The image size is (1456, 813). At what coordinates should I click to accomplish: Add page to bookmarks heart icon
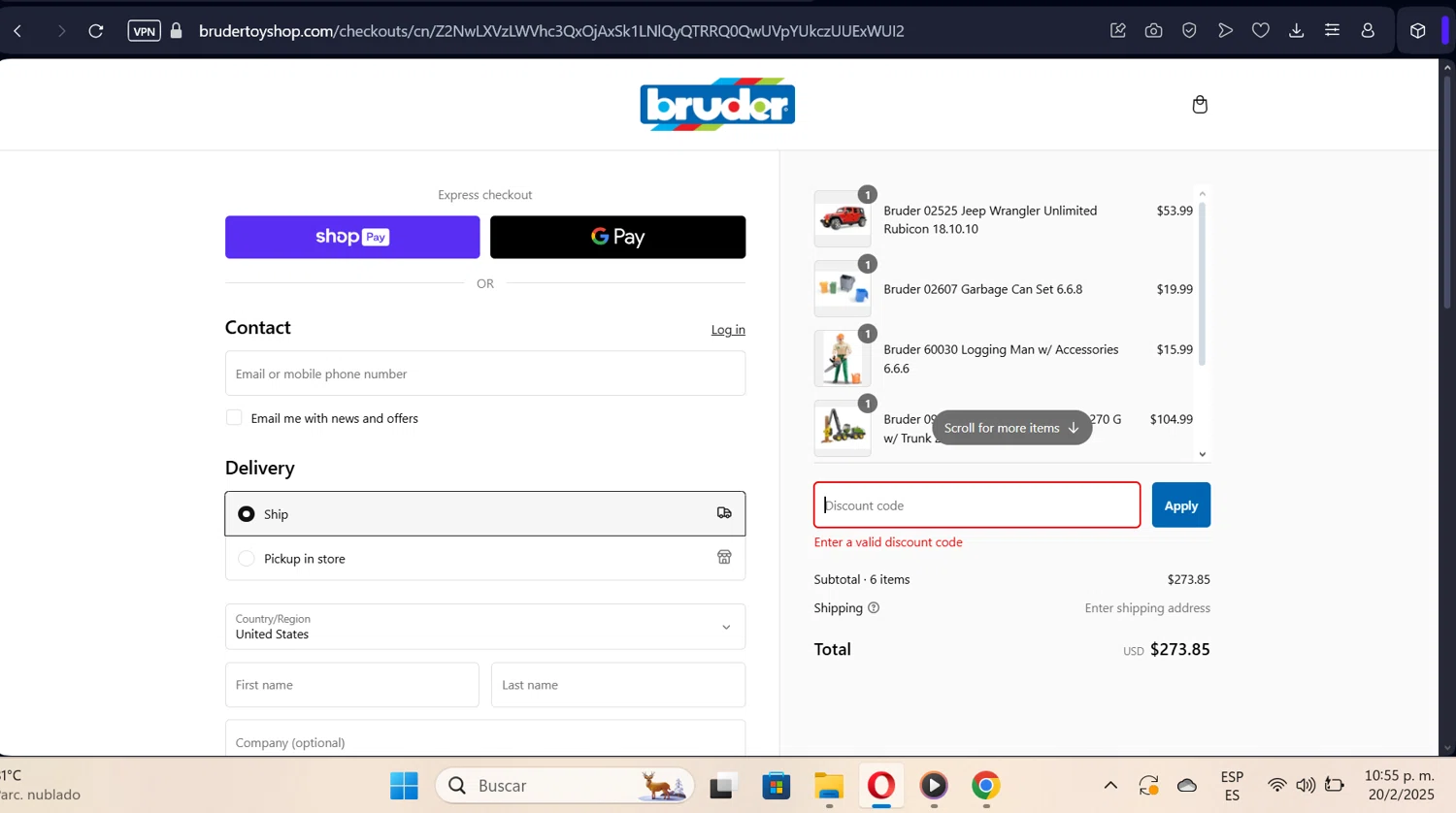pyautogui.click(x=1261, y=31)
